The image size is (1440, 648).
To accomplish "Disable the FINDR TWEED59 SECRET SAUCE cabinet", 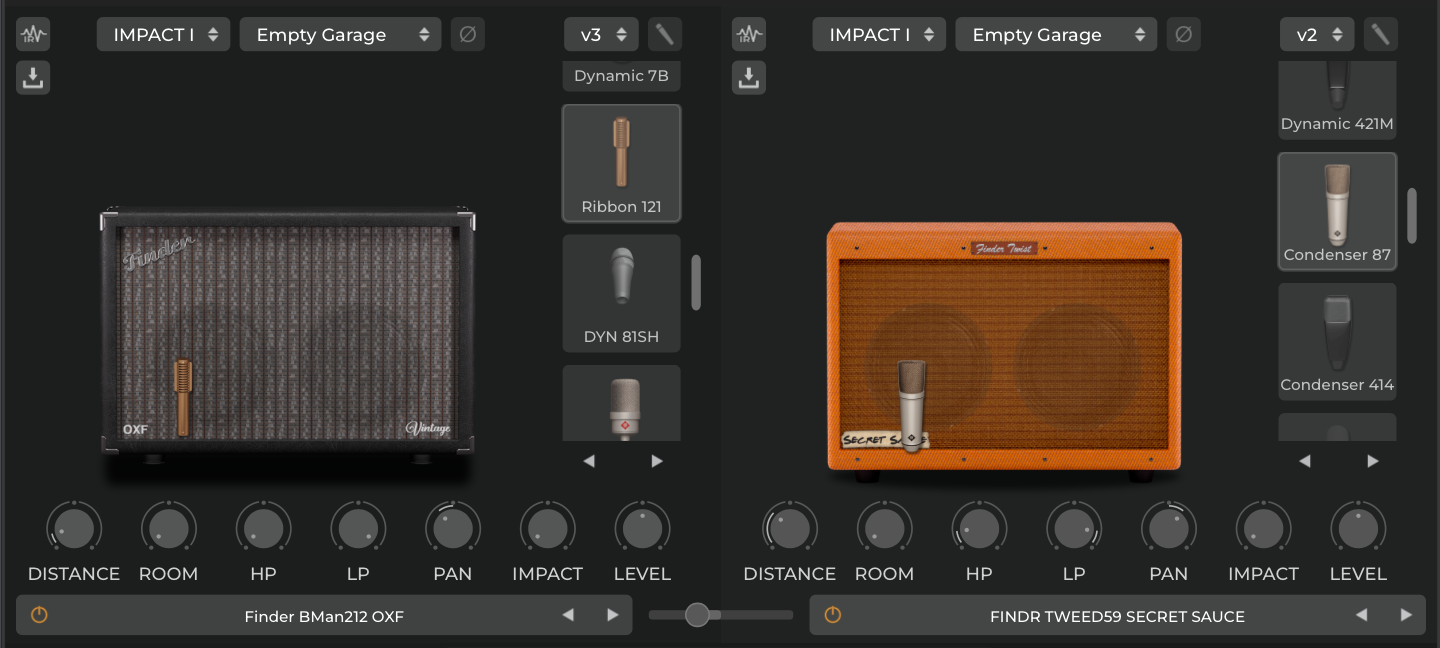I will (832, 616).
